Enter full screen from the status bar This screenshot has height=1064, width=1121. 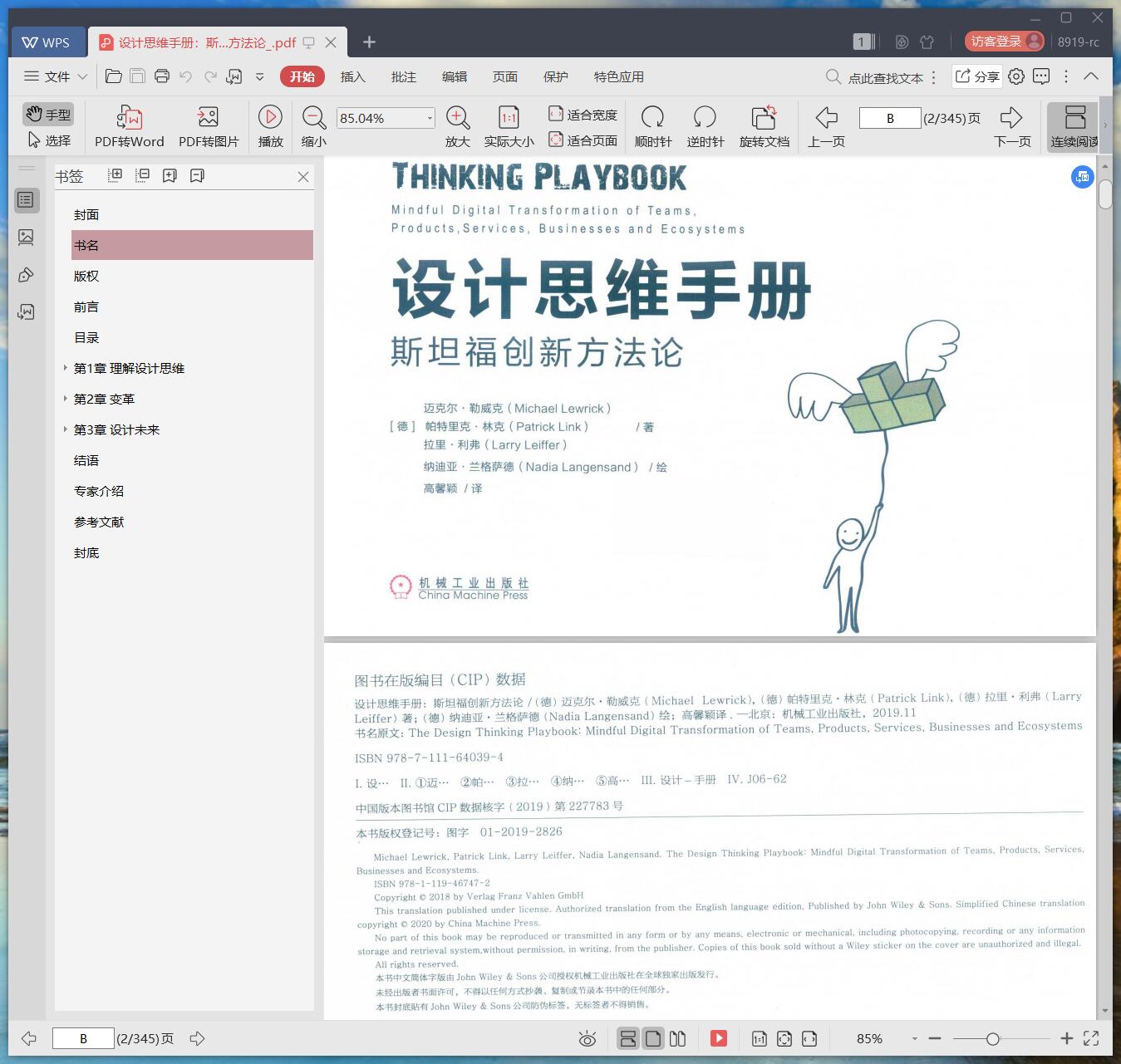(x=1092, y=1038)
